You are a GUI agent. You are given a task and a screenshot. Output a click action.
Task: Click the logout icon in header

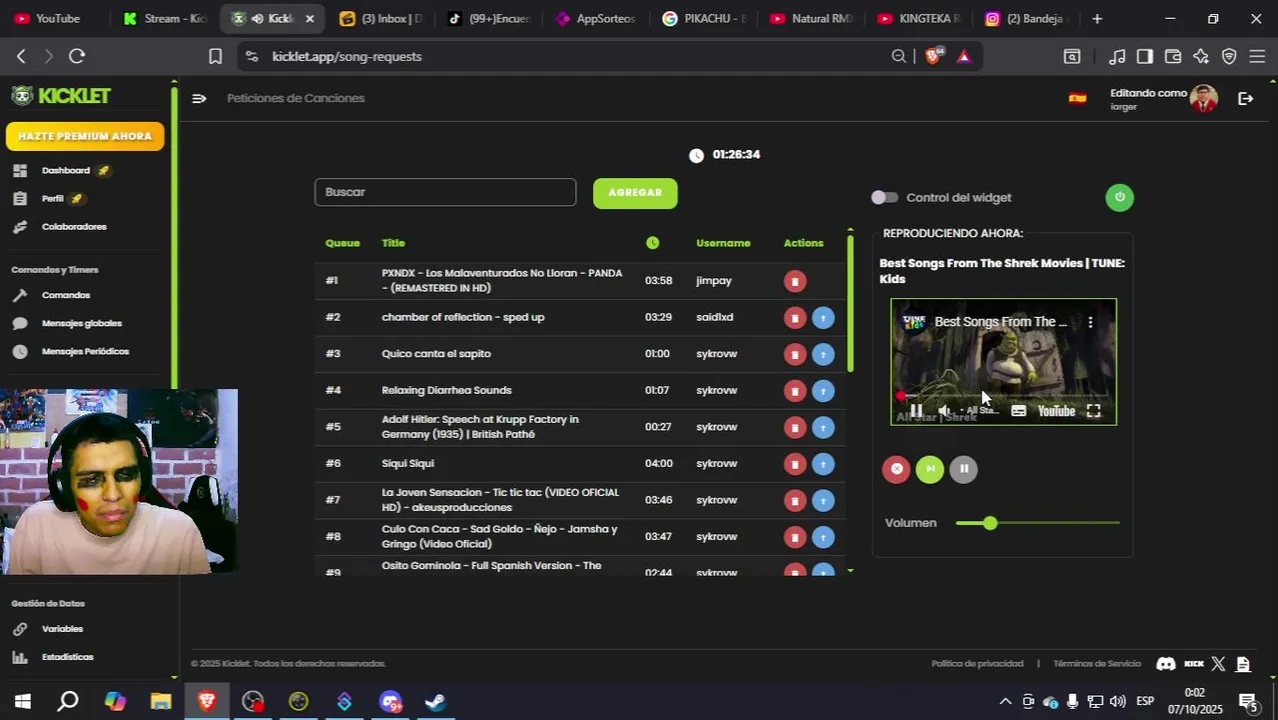(x=1245, y=98)
